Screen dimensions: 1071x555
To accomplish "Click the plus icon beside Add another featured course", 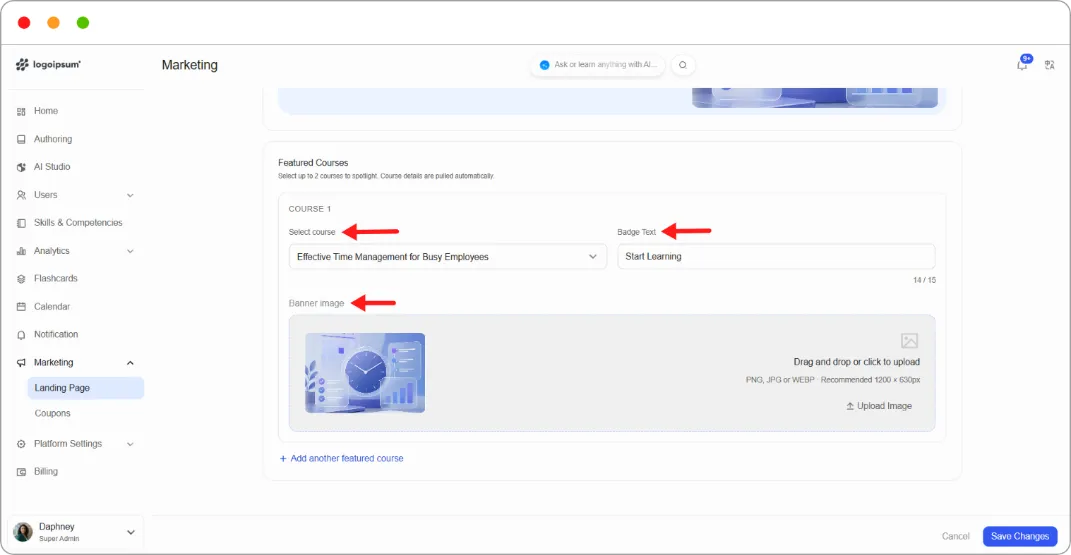I will coord(283,459).
